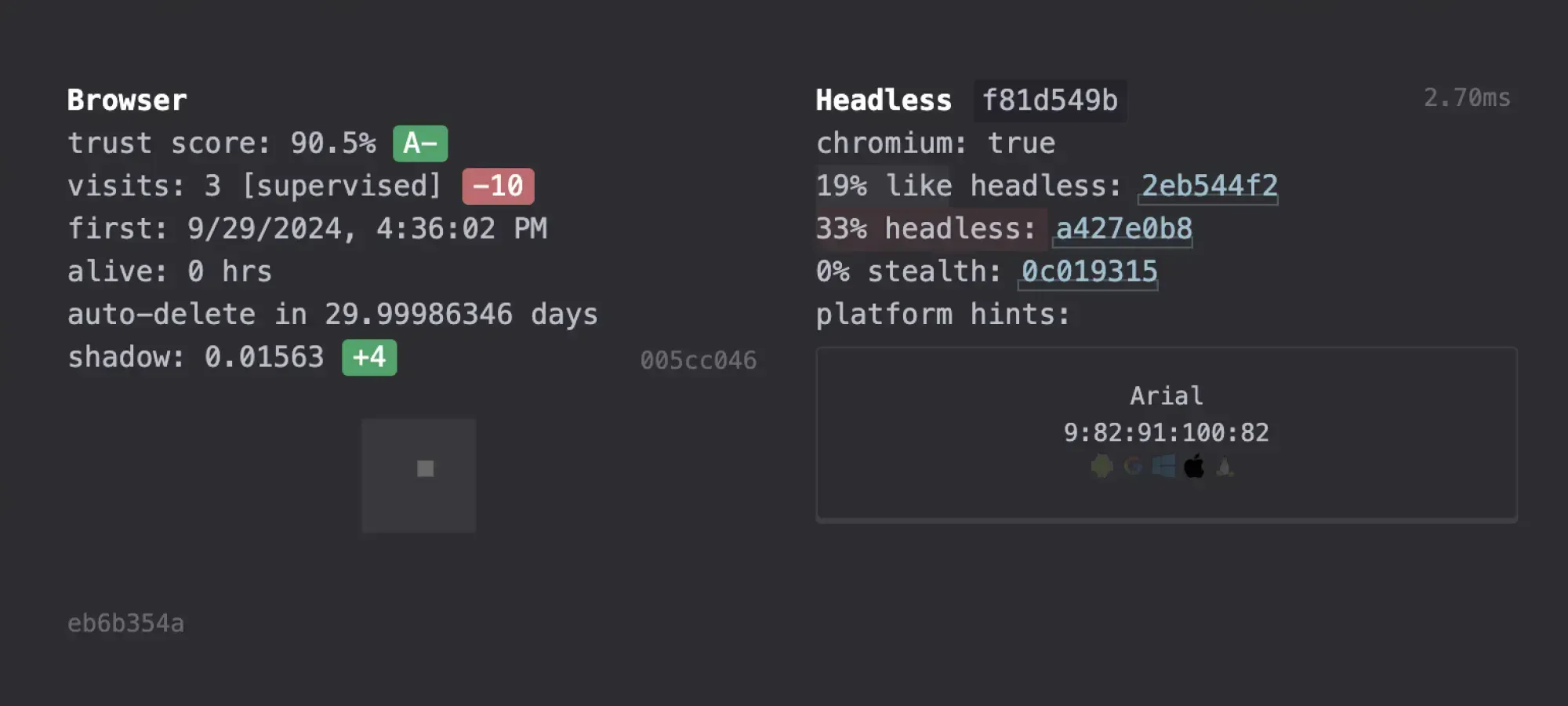Click the Chrome platform hint icon
1568x706 pixels.
pos(1132,467)
